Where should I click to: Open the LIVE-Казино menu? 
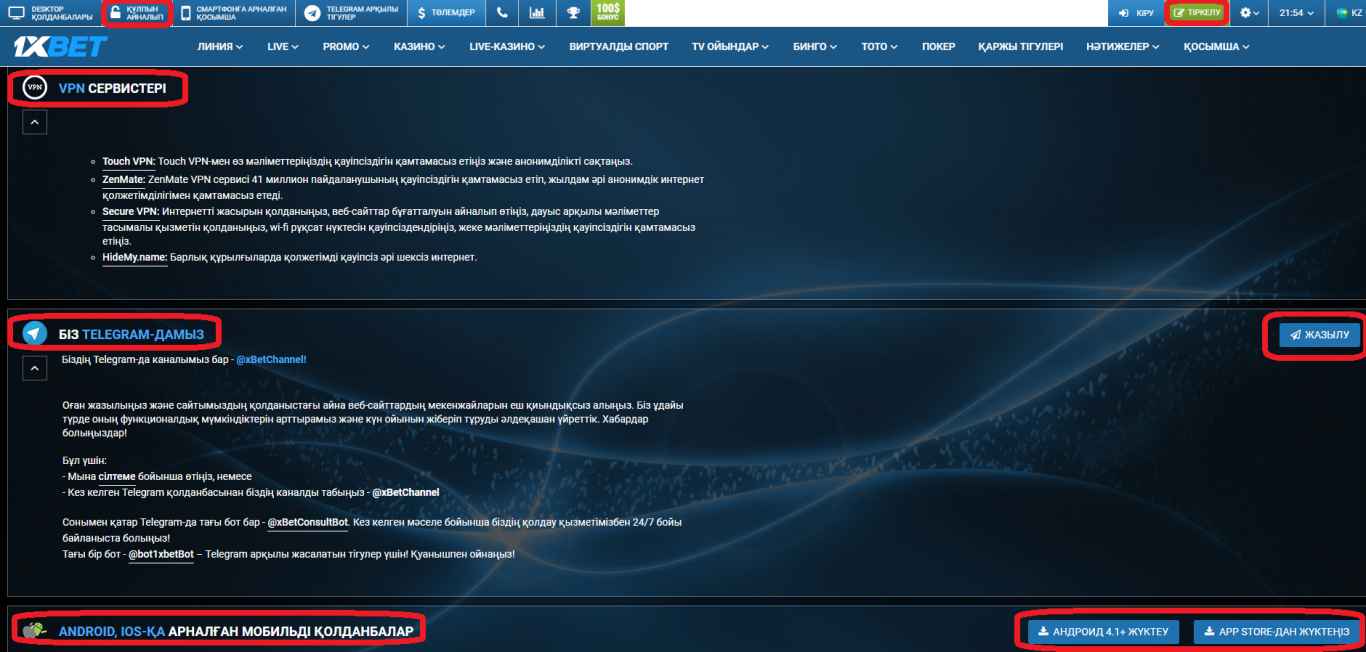point(507,47)
